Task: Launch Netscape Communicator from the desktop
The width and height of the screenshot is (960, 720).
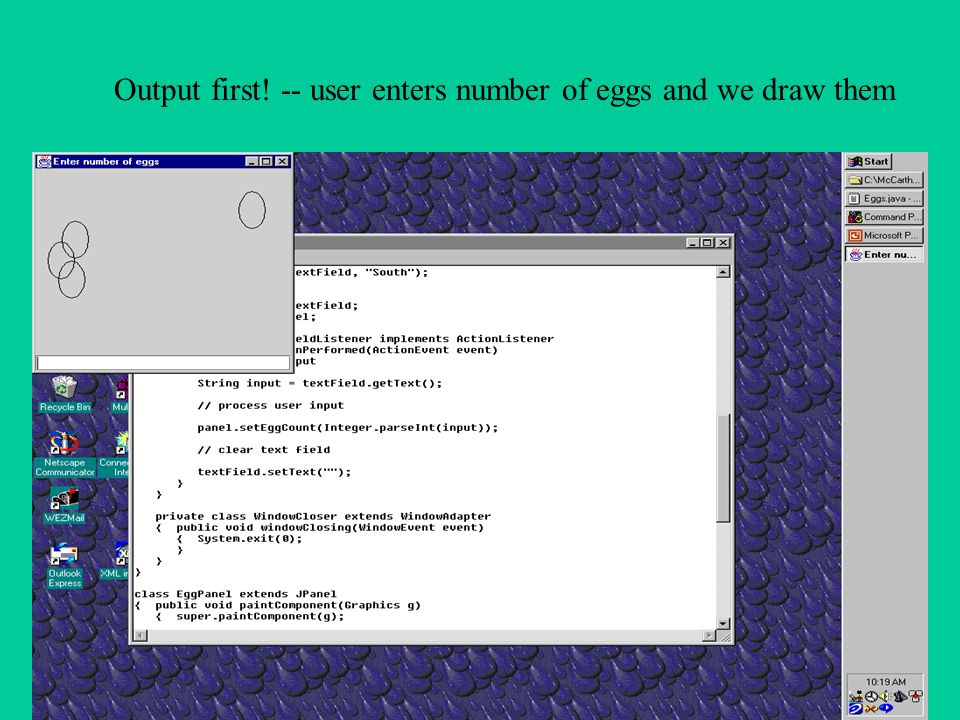Action: tap(64, 454)
